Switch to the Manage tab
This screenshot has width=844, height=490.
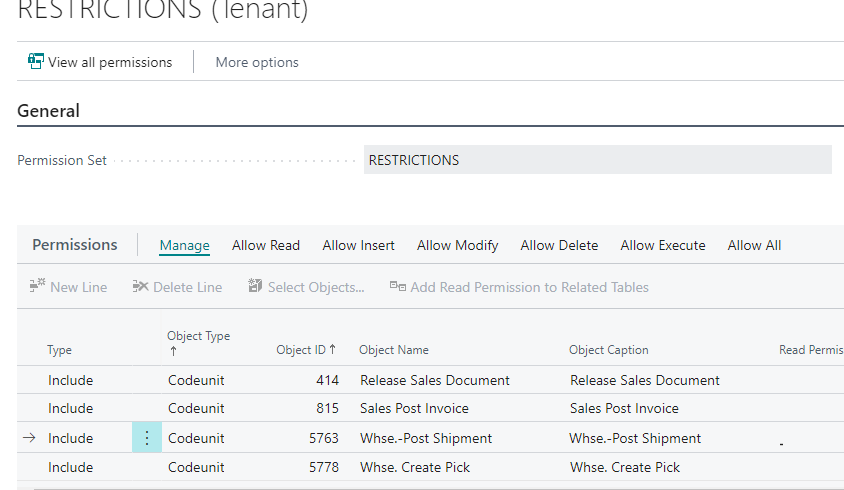[x=184, y=245]
